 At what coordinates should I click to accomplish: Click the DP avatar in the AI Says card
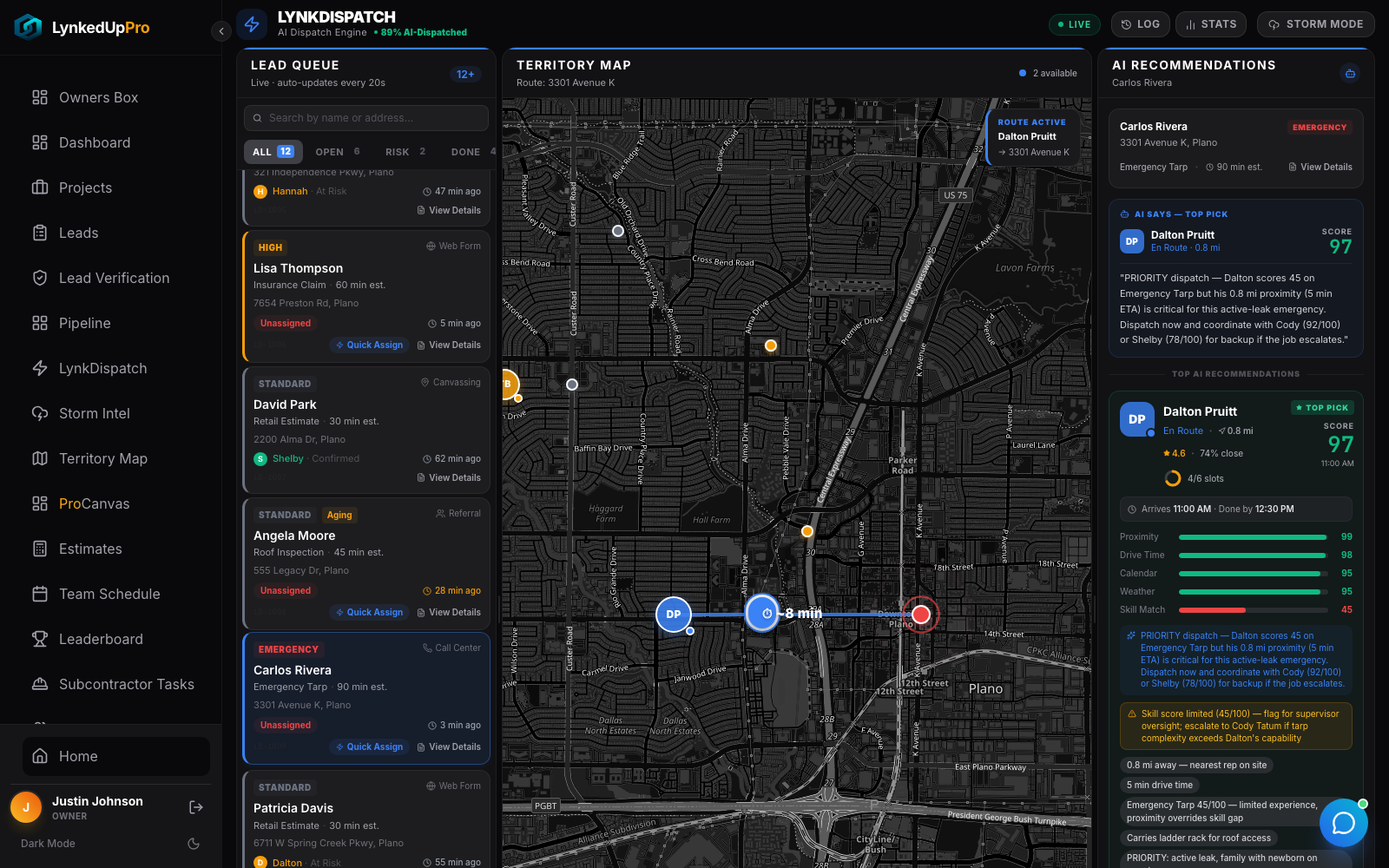(1132, 241)
